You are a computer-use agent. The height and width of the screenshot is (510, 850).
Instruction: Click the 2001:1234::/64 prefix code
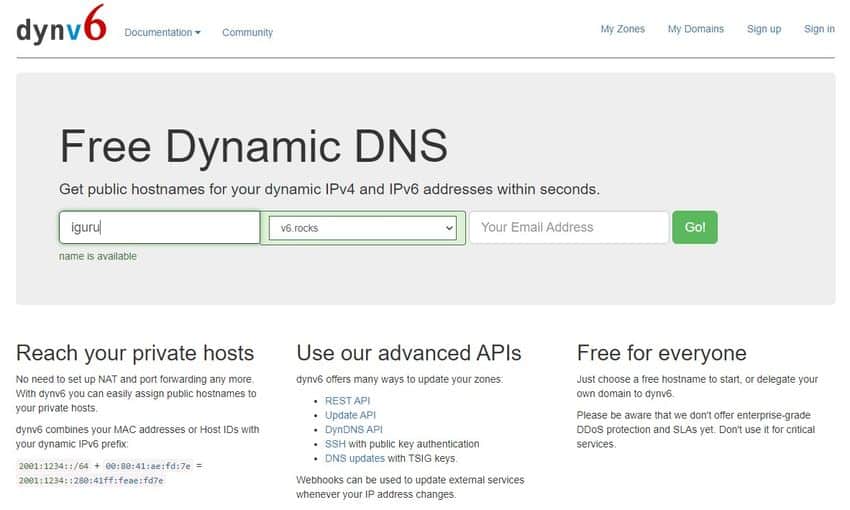coord(54,466)
